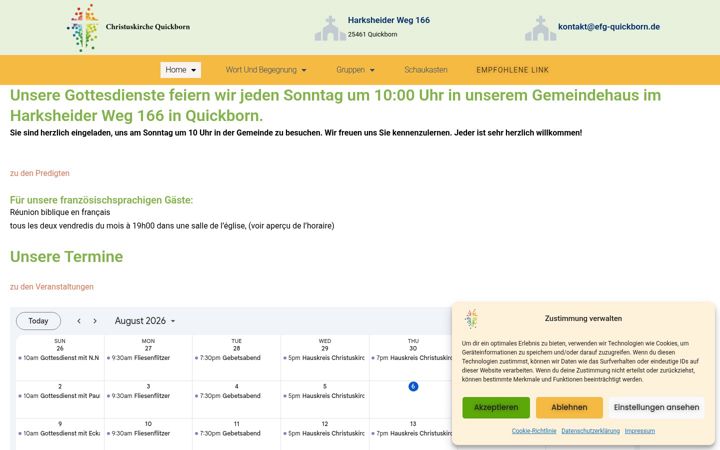This screenshot has height=450, width=720.
Task: Follow the zu den Predigten link
Action: pyautogui.click(x=40, y=173)
